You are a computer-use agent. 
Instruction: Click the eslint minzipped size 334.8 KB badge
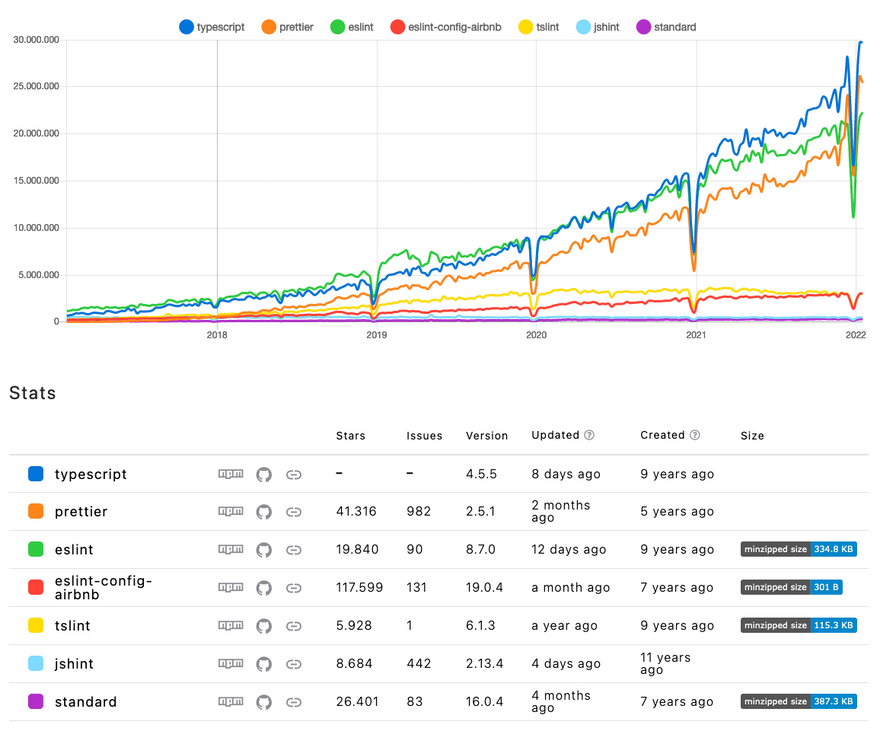[799, 549]
